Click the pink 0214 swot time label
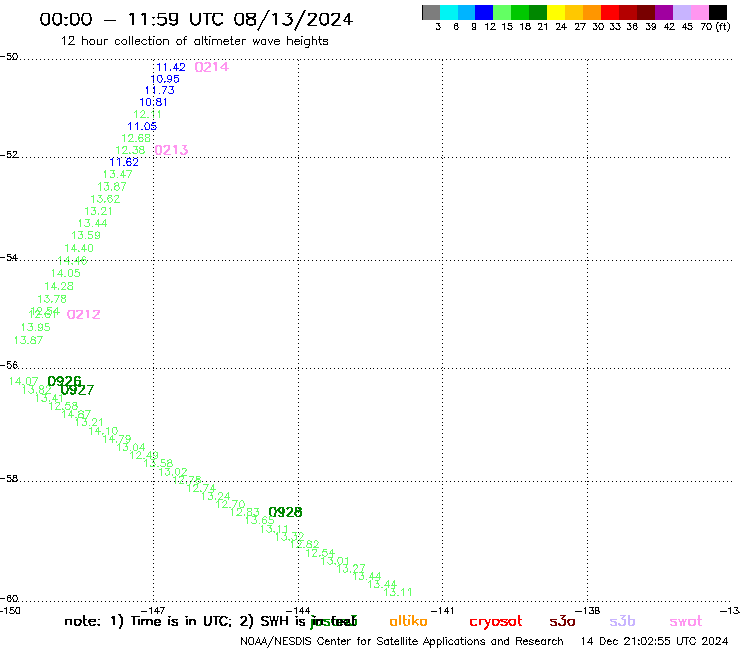740x650 pixels. pos(211,67)
